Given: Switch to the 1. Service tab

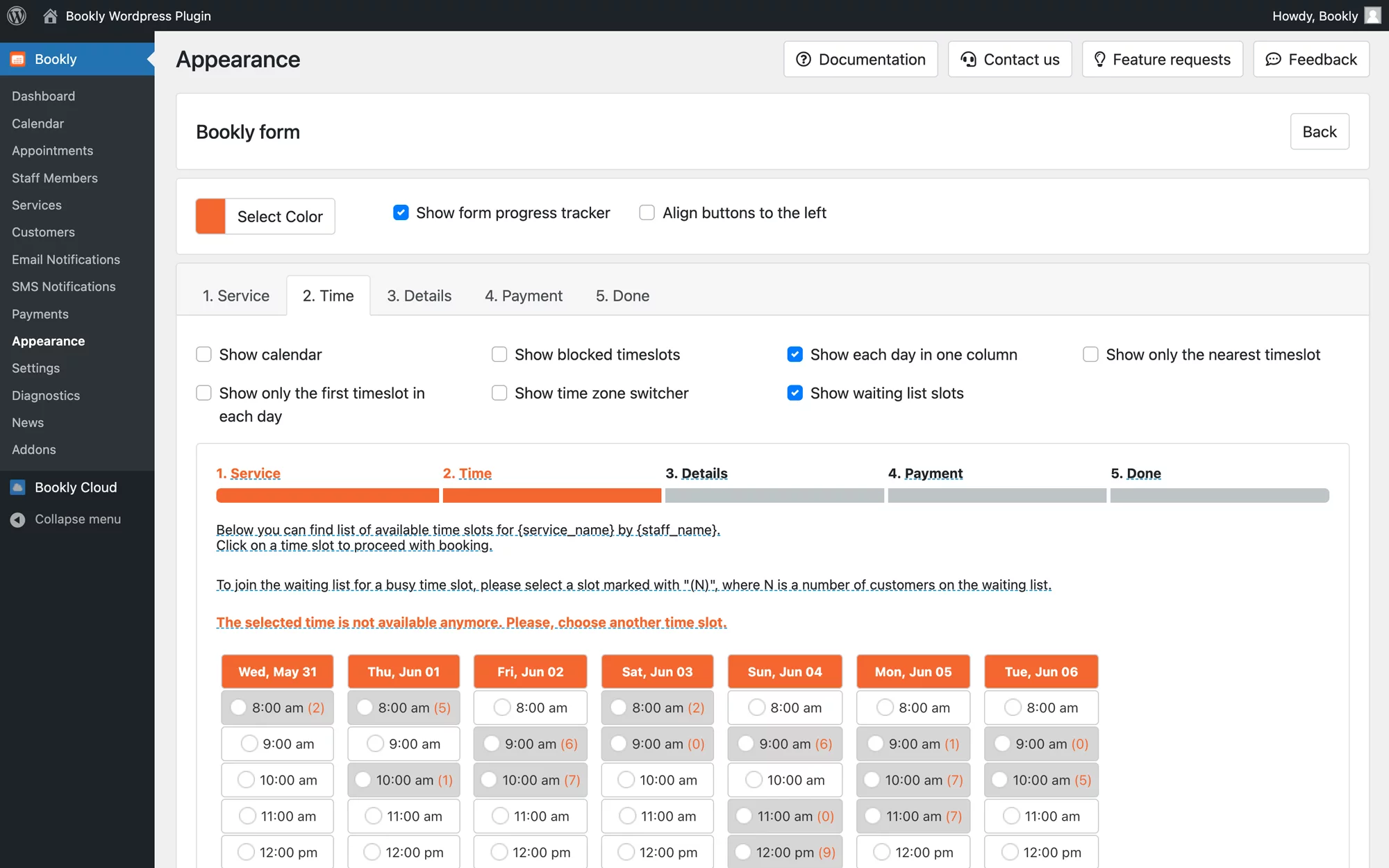Looking at the screenshot, I should point(236,296).
